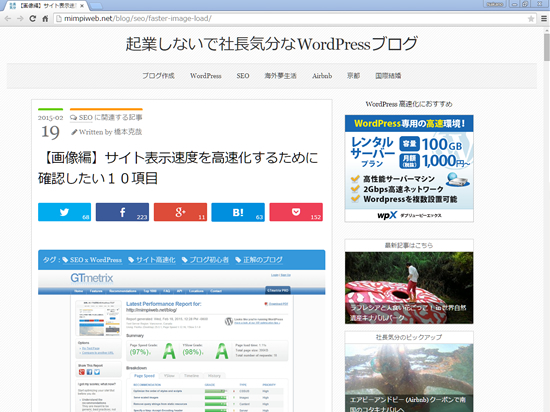
Task: Open the Airbnb coupon pickup article thumbnail
Action: (x=409, y=378)
